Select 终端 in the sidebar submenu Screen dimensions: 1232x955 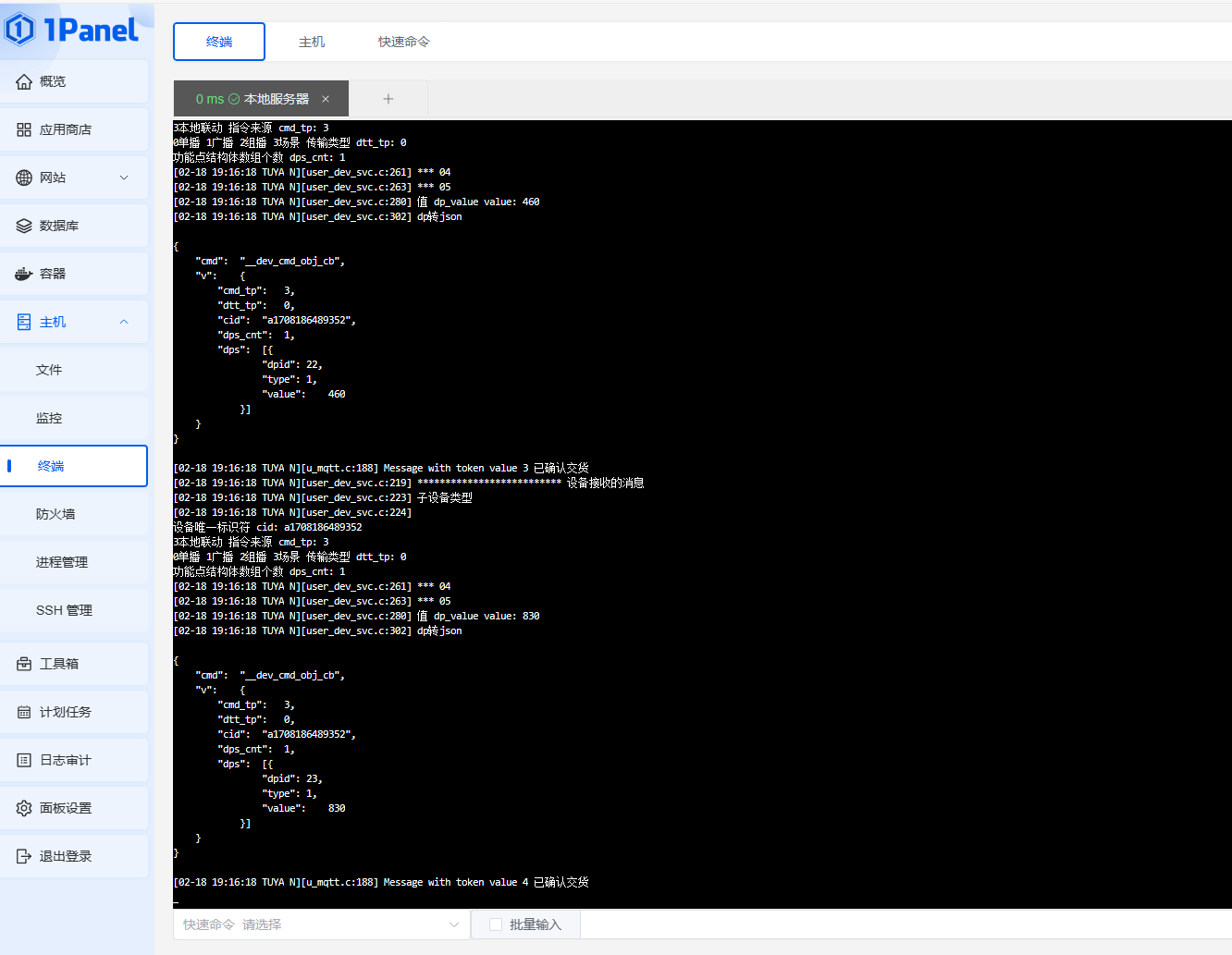pos(74,466)
